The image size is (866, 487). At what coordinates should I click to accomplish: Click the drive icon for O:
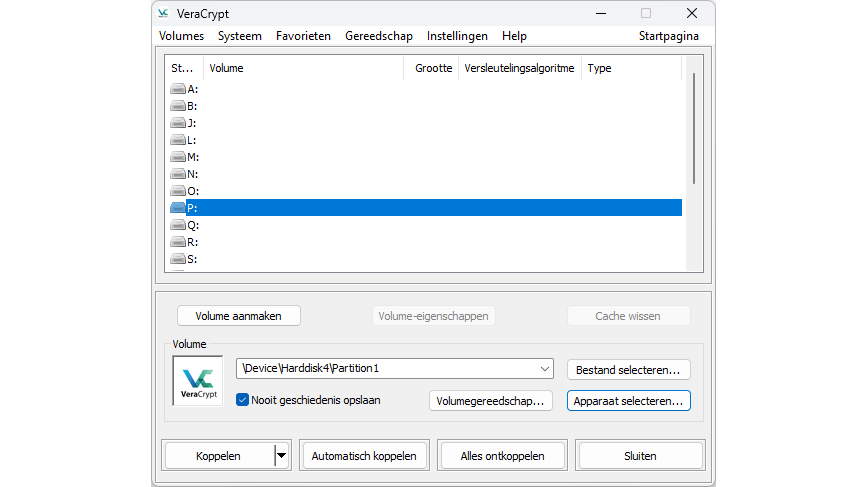178,191
